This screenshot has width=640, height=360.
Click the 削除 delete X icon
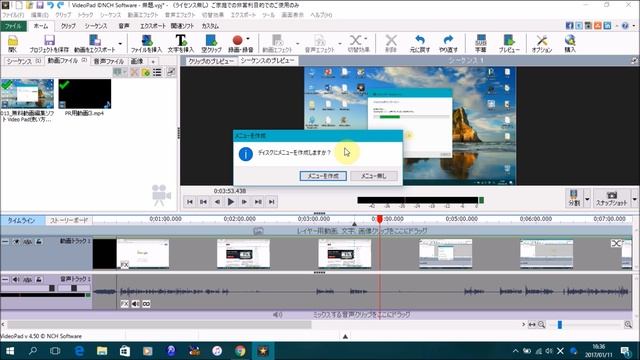click(x=391, y=43)
